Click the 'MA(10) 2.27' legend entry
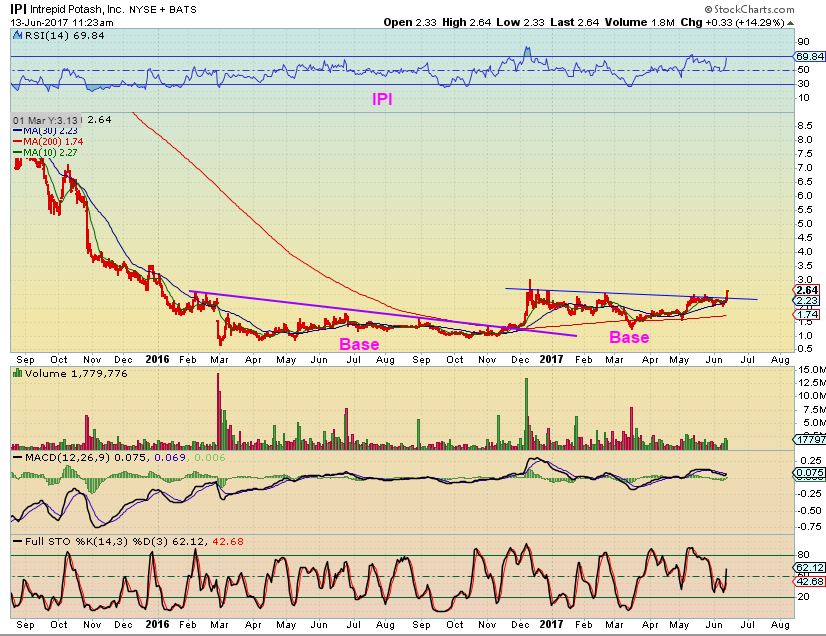Screen dimensions: 826x636 [x=45, y=152]
